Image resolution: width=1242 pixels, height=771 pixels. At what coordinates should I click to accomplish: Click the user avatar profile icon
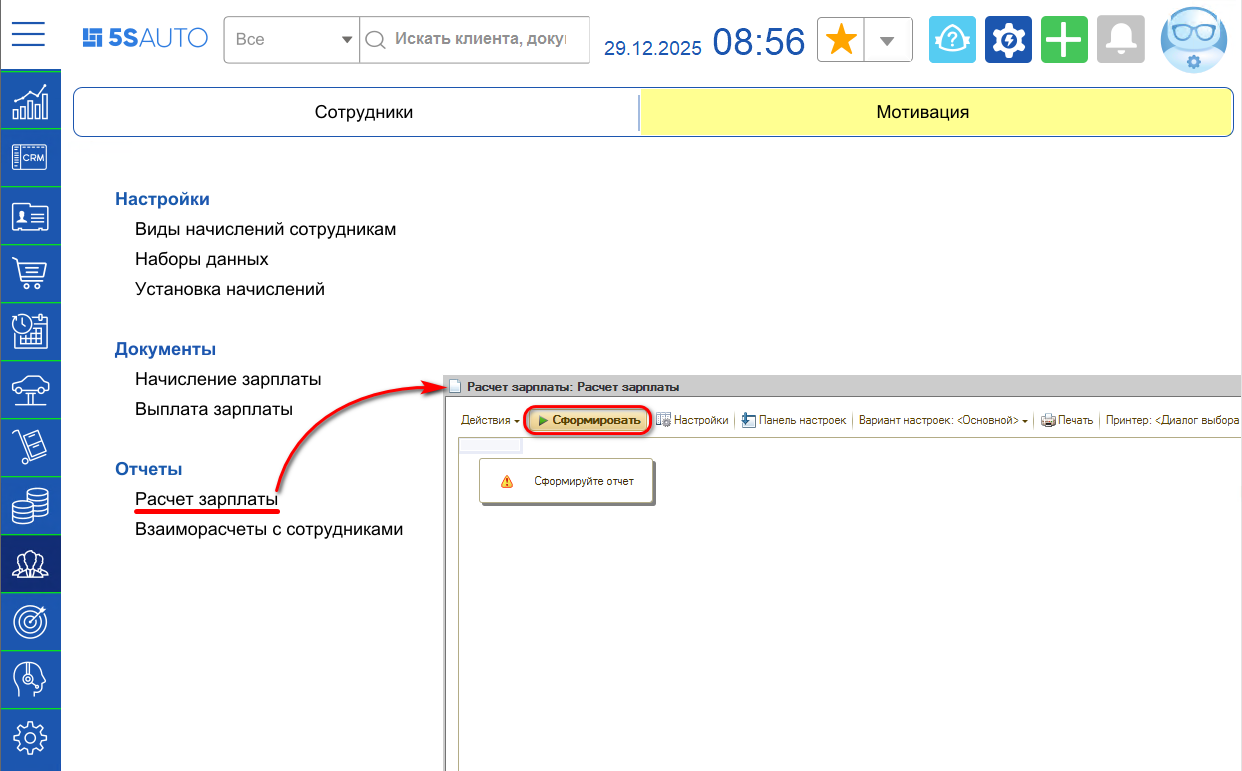[x=1193, y=40]
